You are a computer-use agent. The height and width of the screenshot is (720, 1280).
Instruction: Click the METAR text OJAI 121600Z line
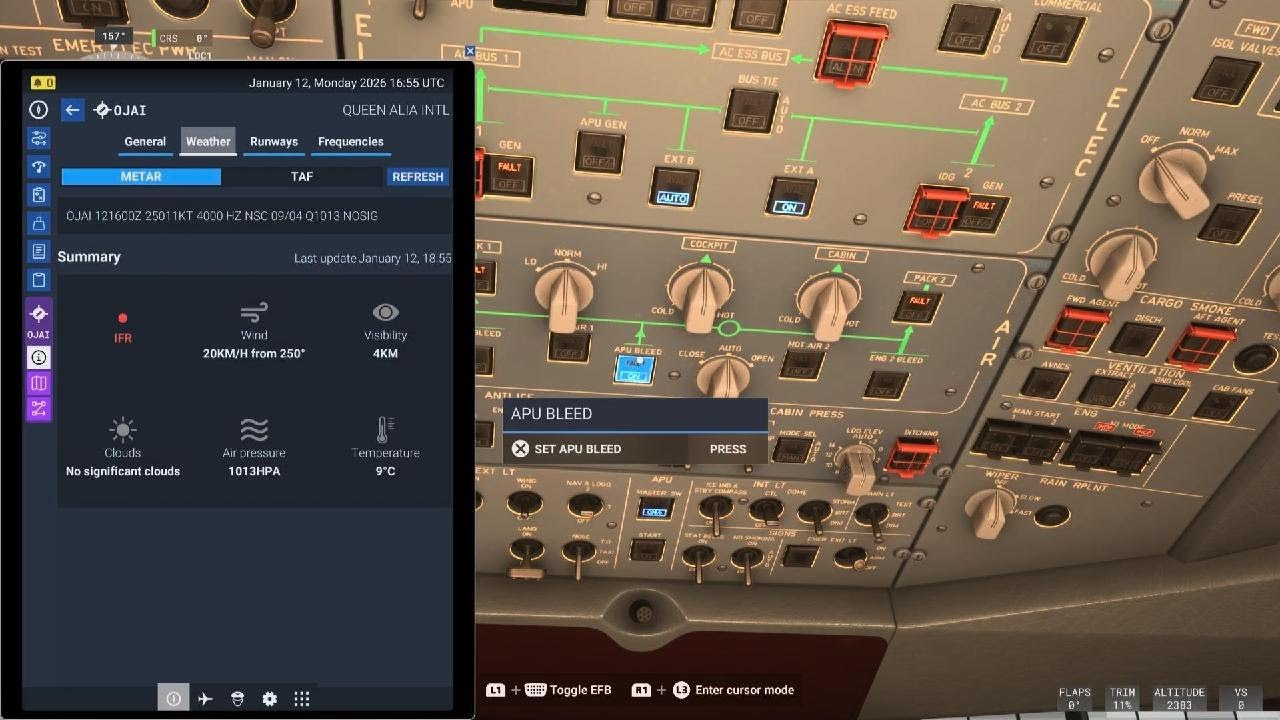[x=222, y=216]
